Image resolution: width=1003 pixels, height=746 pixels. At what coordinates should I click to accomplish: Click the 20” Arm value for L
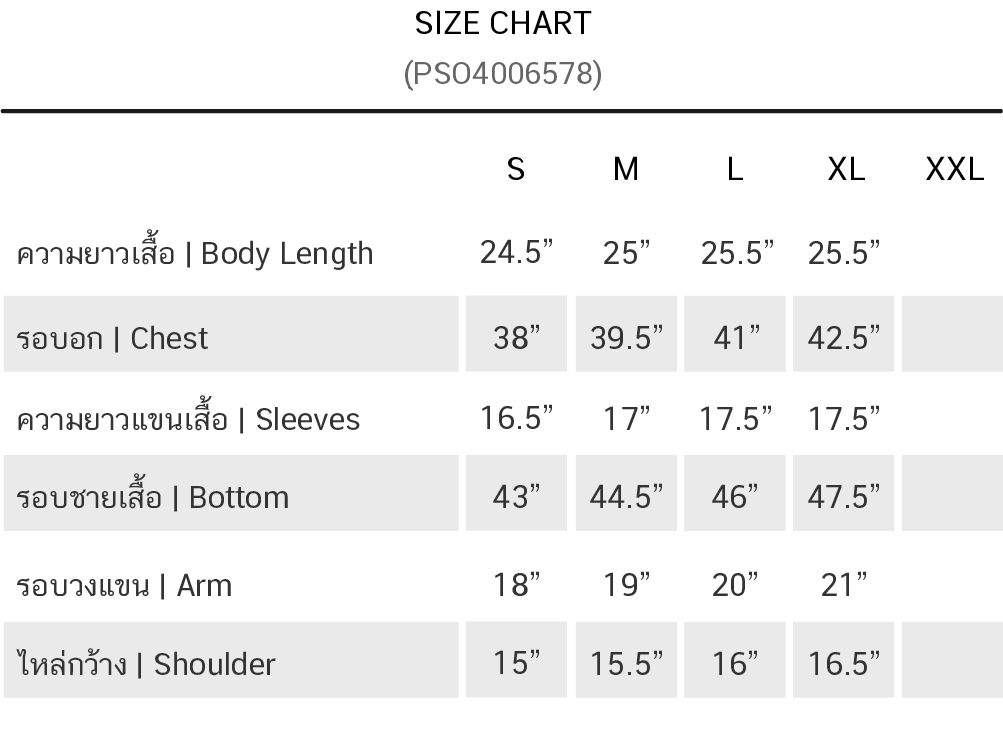pos(735,585)
